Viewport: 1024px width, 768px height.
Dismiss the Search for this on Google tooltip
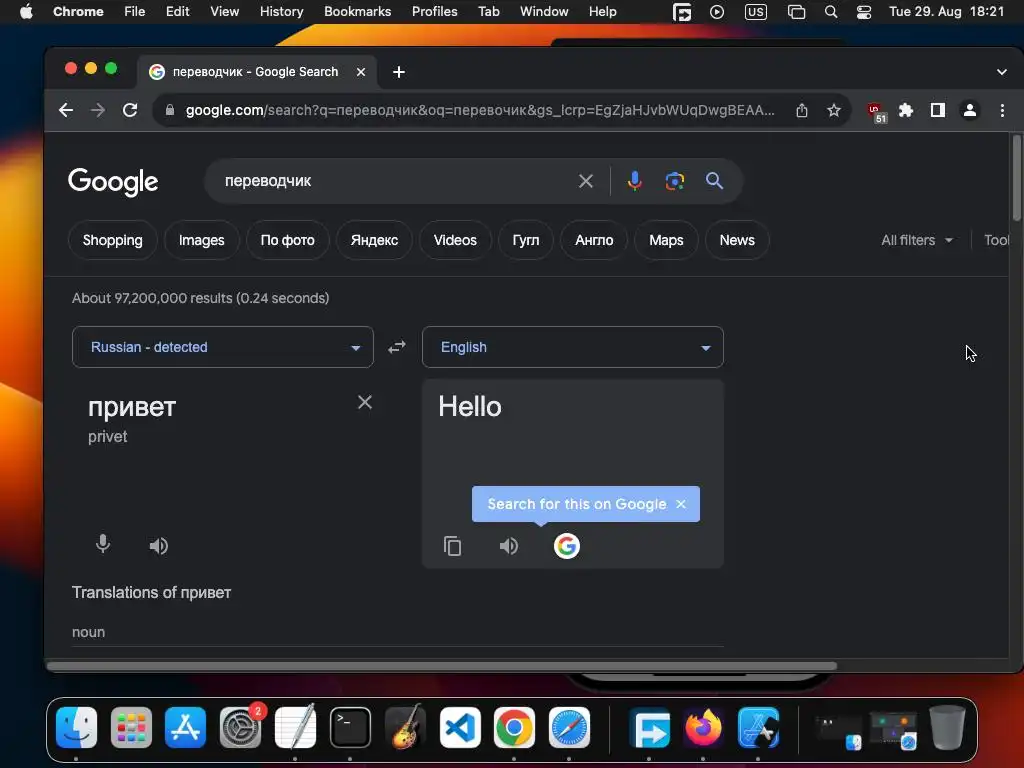click(681, 504)
